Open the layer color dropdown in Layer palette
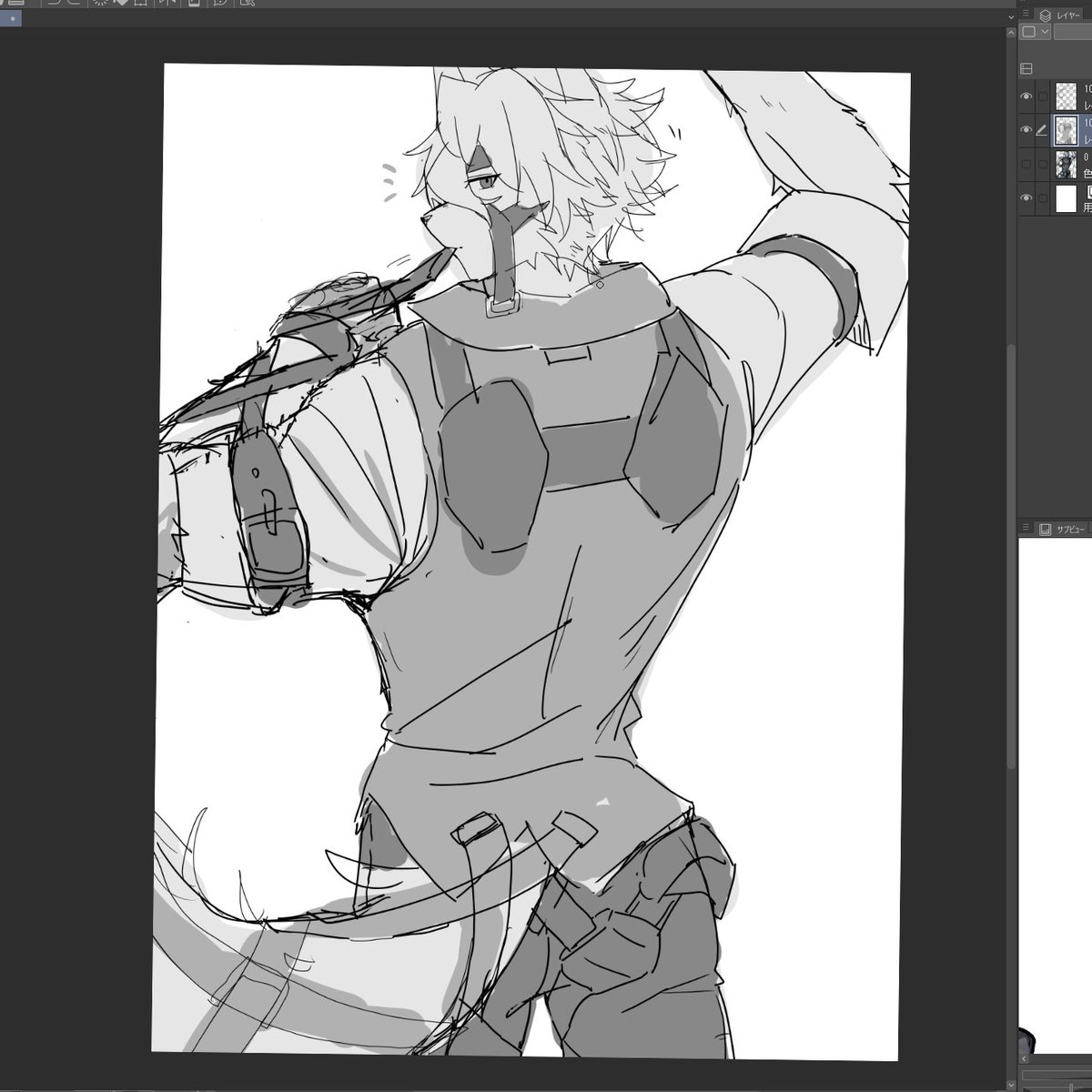This screenshot has height=1092, width=1092. click(x=1036, y=32)
